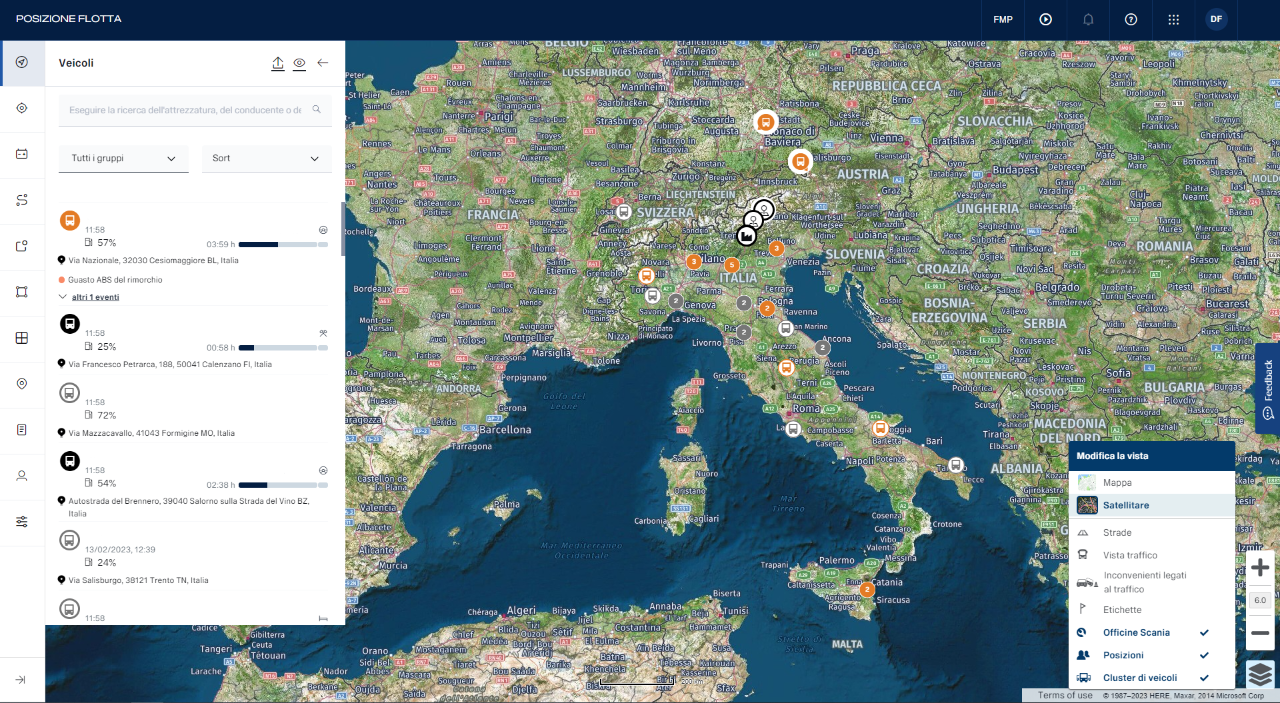The height and width of the screenshot is (703, 1280).
Task: Open the help question mark icon
Action: [1131, 19]
